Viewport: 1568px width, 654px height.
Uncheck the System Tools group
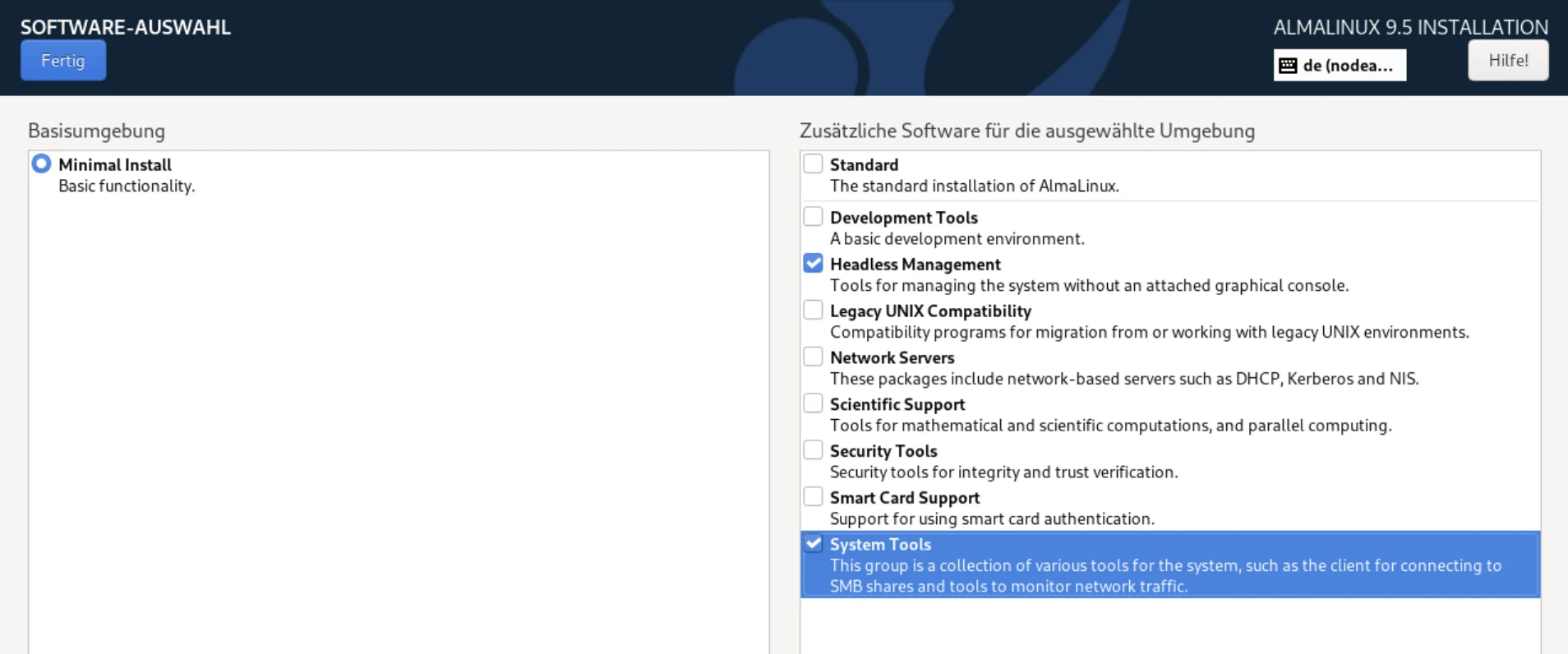click(814, 543)
